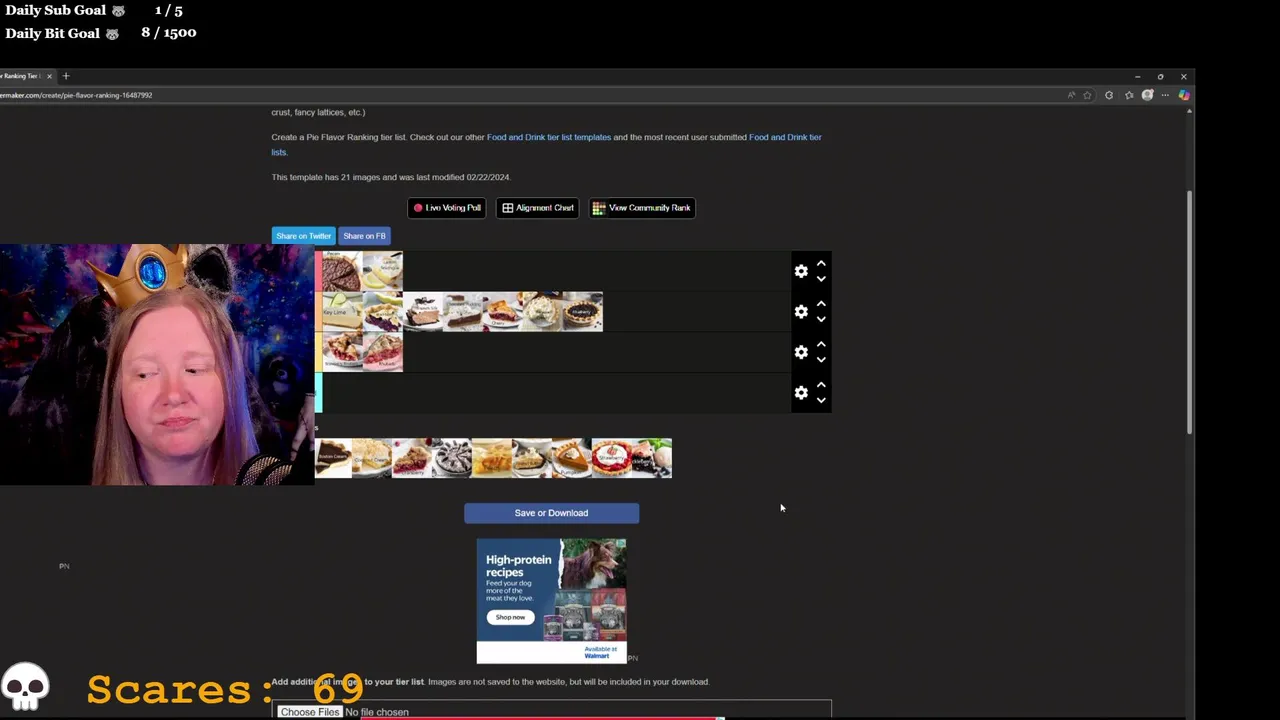The width and height of the screenshot is (1280, 720).
Task: Select the French Silk pie thumbnail
Action: click(x=423, y=312)
